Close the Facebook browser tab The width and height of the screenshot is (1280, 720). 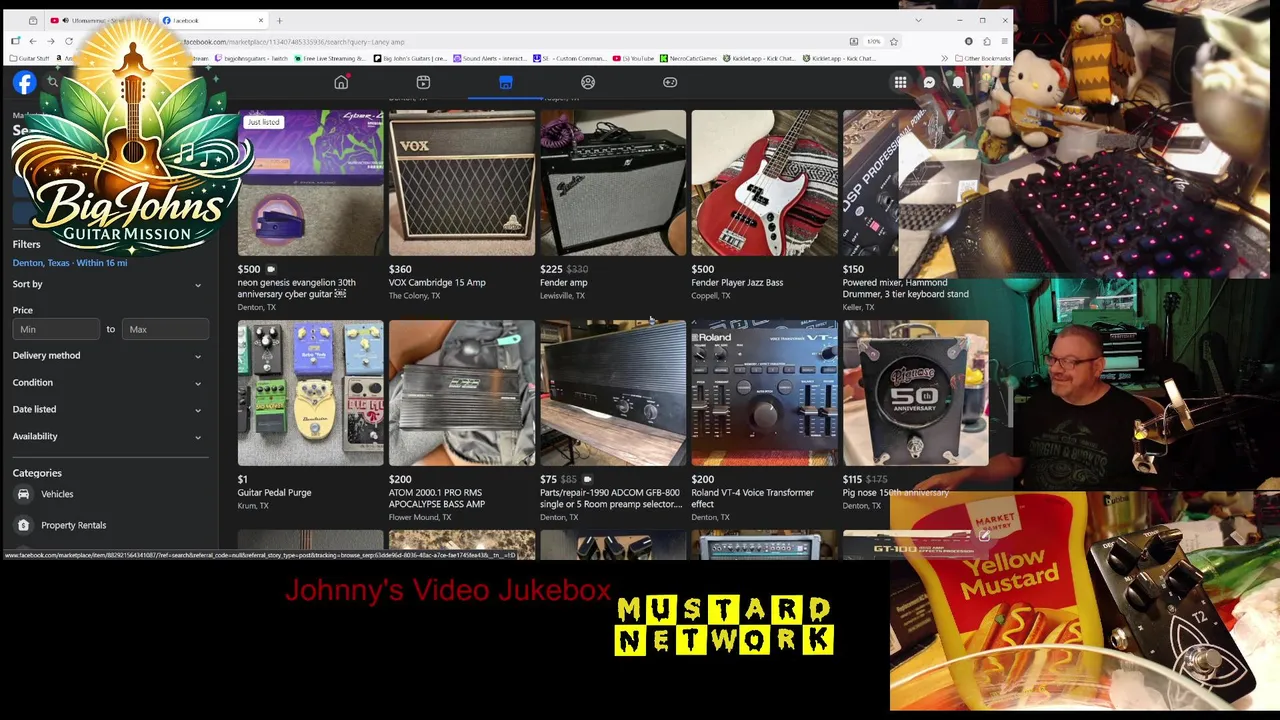[x=261, y=20]
